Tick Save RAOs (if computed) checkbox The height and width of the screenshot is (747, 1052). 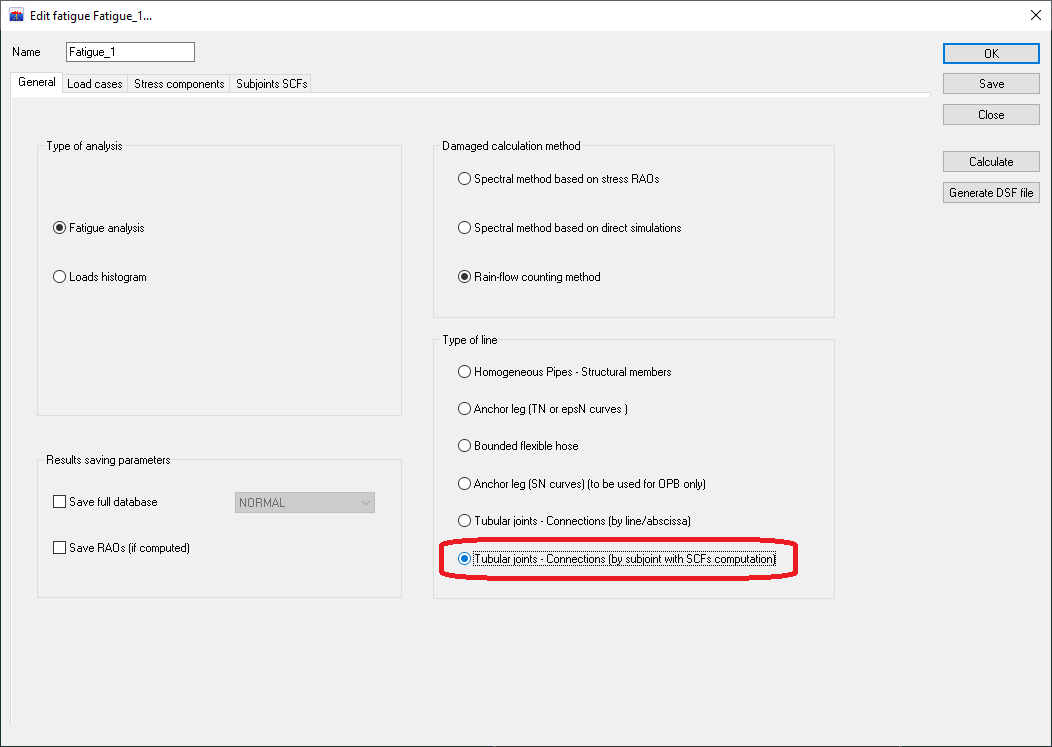[60, 548]
